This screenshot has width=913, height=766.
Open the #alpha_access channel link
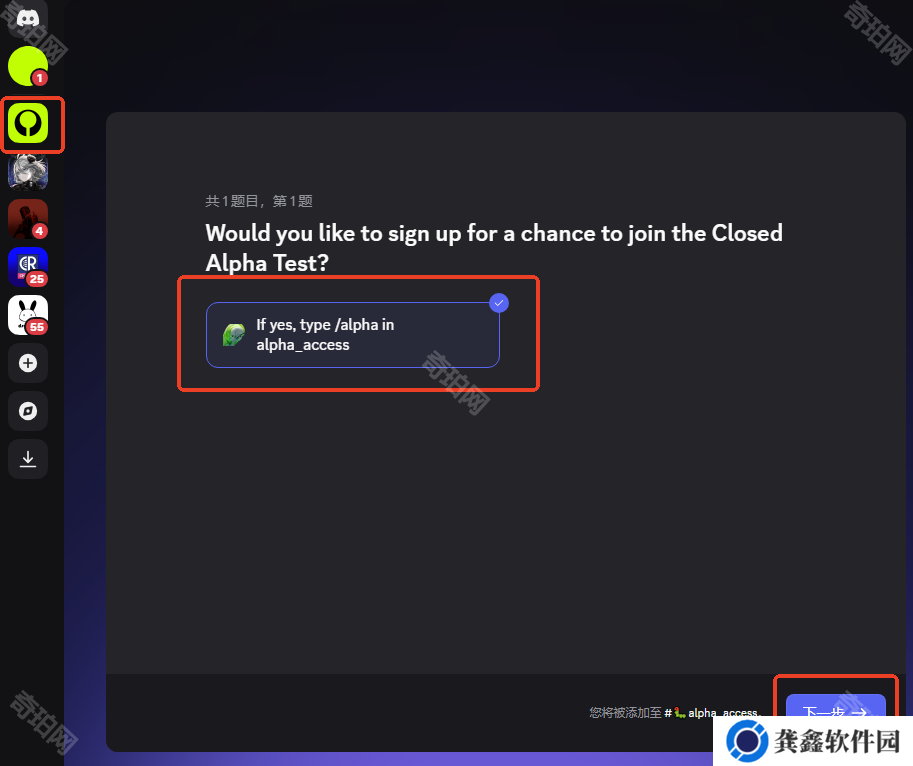tap(712, 712)
